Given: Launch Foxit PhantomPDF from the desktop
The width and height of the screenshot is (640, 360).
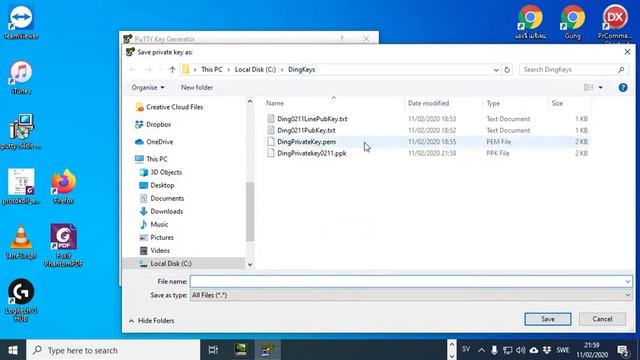Looking at the screenshot, I should [x=63, y=245].
